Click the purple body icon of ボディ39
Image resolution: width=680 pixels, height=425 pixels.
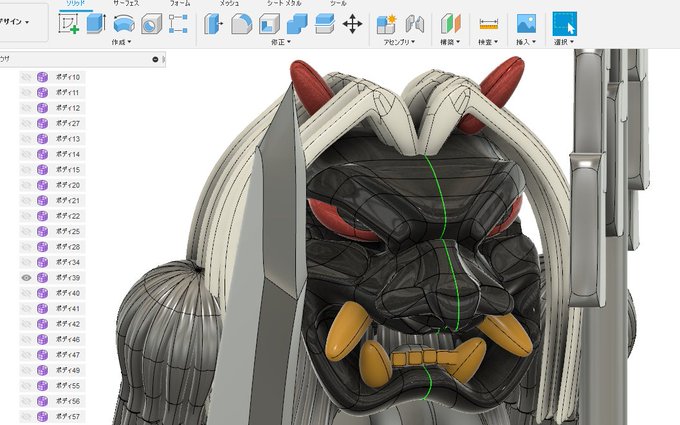point(42,278)
